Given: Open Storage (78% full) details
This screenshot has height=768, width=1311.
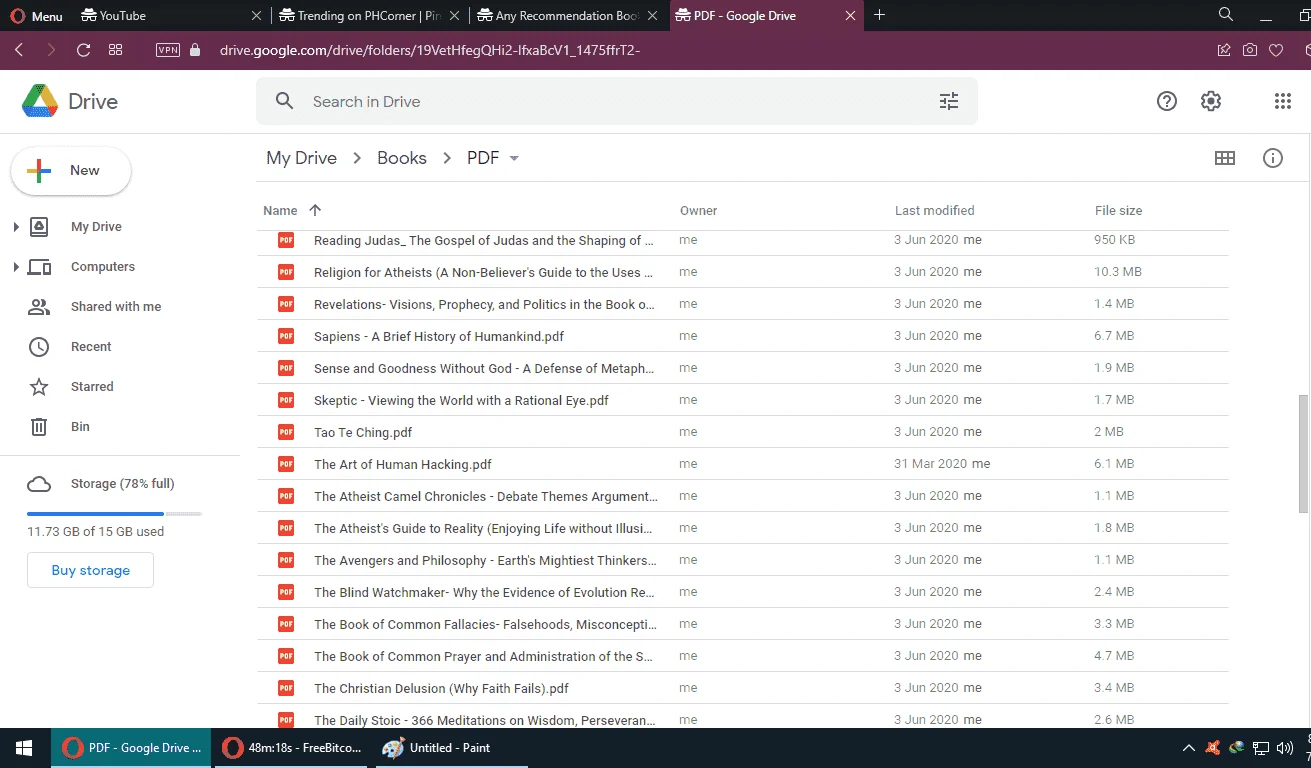Looking at the screenshot, I should click(x=122, y=484).
